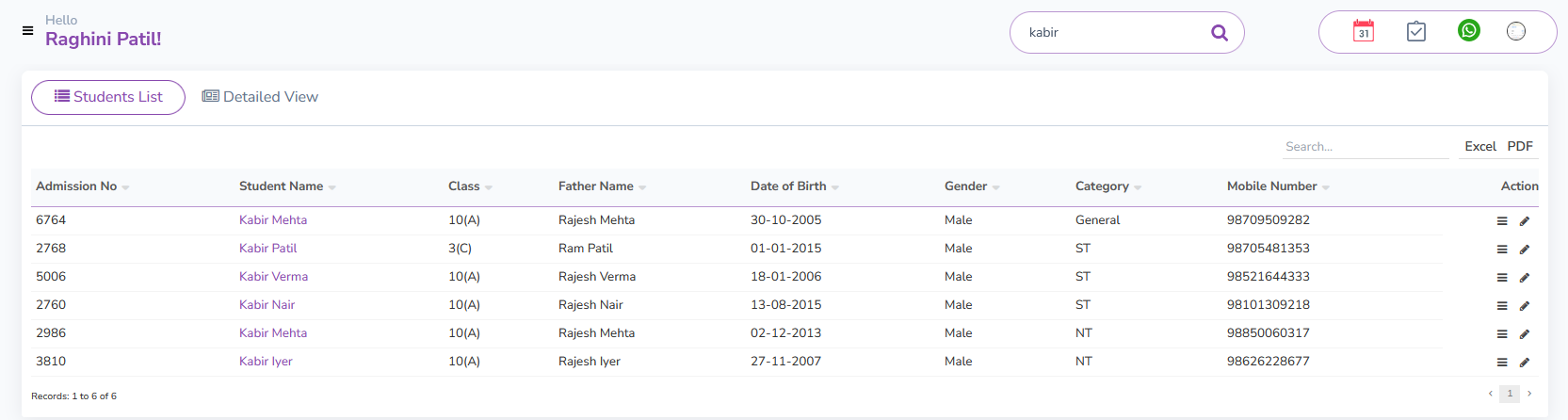Export the table to Excel

[1479, 147]
